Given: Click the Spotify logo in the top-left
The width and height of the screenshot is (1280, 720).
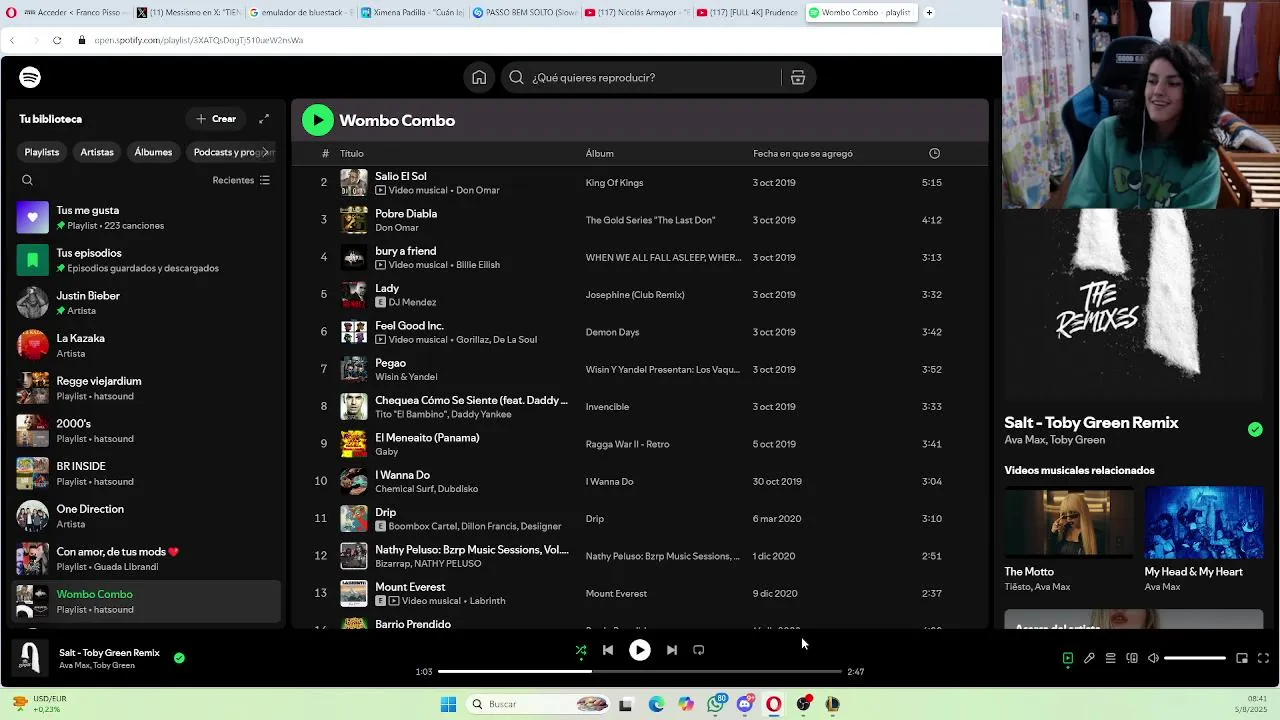Looking at the screenshot, I should tap(30, 78).
